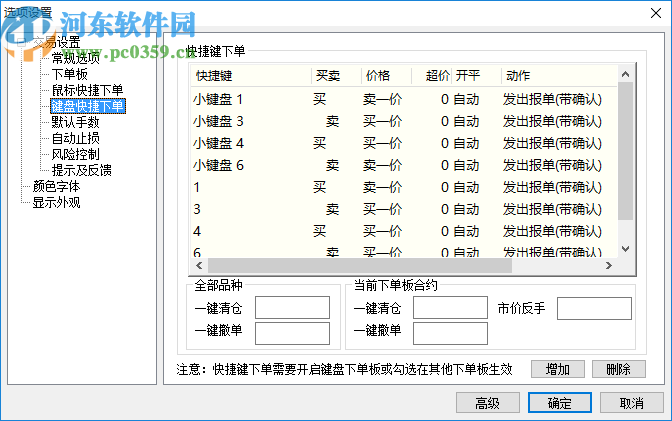The image size is (672, 421).
Task: Focus 全部品种 一键撤单 hotkey field
Action: [292, 334]
